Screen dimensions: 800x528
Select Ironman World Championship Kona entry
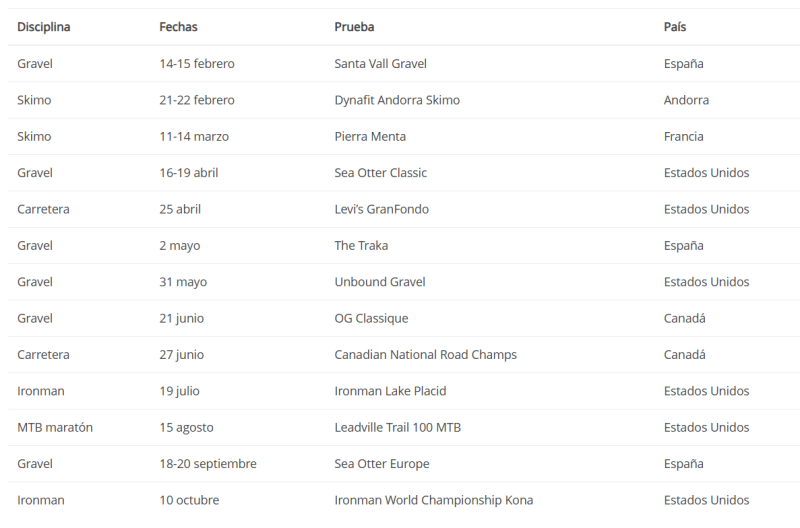click(433, 500)
